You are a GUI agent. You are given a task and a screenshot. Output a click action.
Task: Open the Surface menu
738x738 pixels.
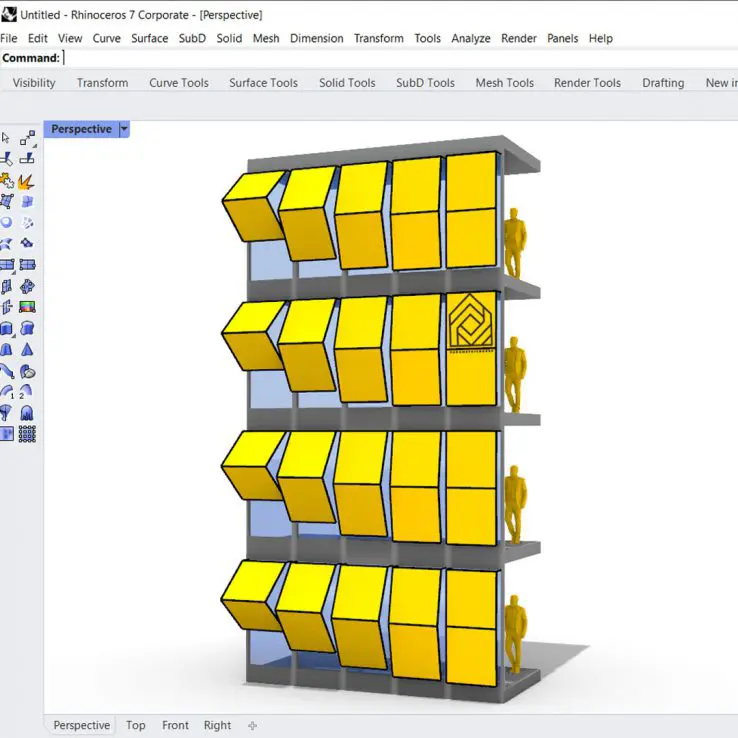[x=149, y=38]
